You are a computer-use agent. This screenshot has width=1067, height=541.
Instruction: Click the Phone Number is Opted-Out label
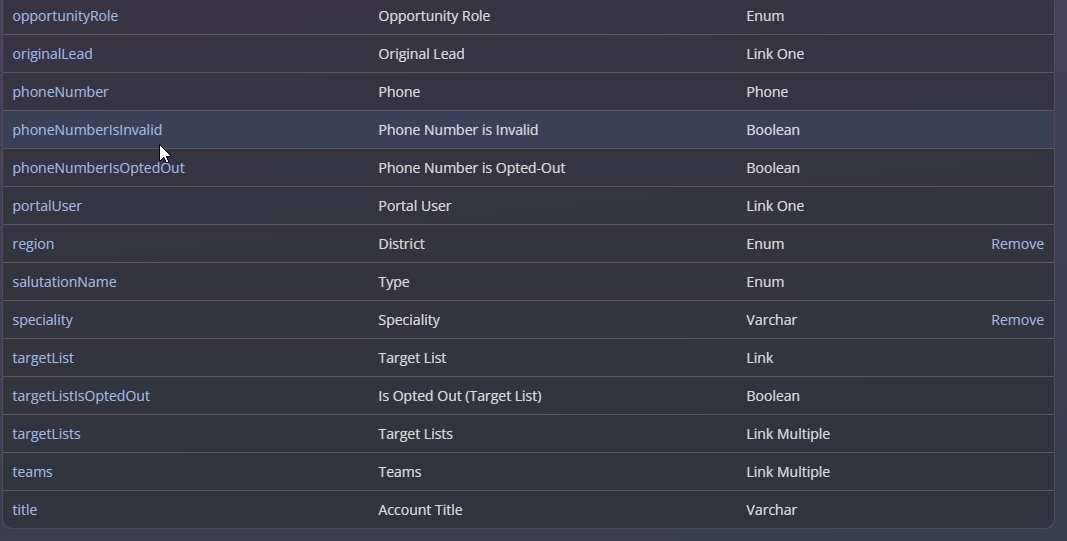[x=472, y=168]
